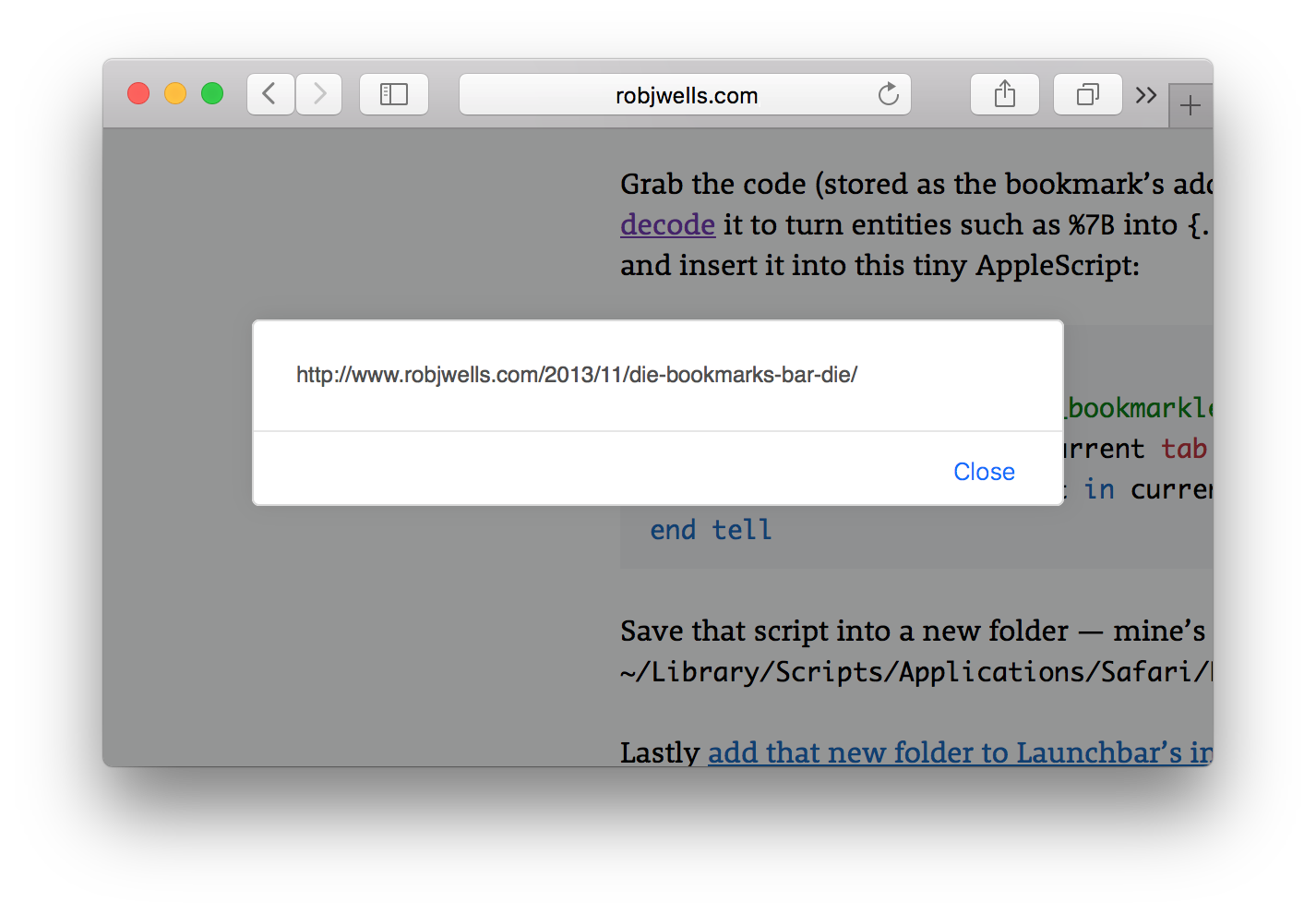Show all tabs overview
Image resolution: width=1316 pixels, height=914 pixels.
1088,94
